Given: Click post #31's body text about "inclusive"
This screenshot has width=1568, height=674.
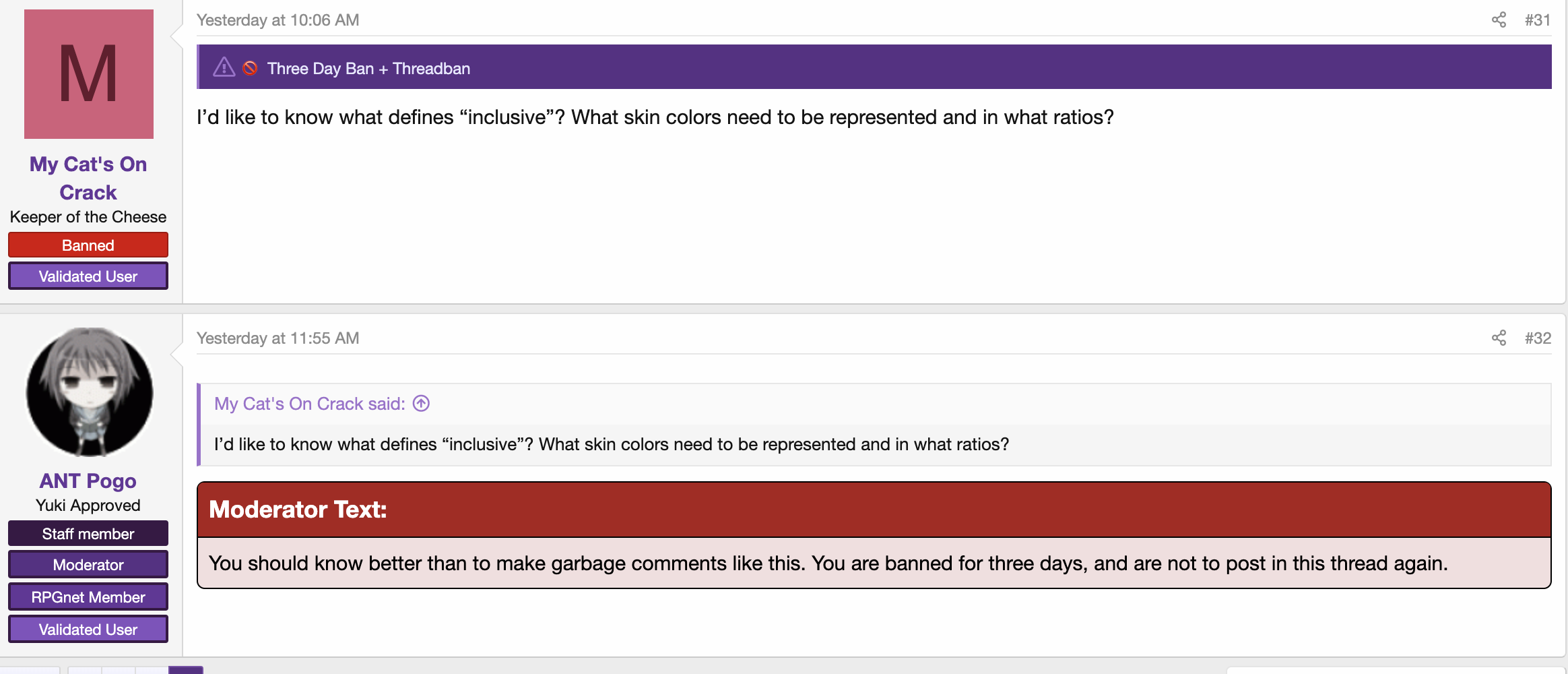Looking at the screenshot, I should pyautogui.click(x=655, y=117).
